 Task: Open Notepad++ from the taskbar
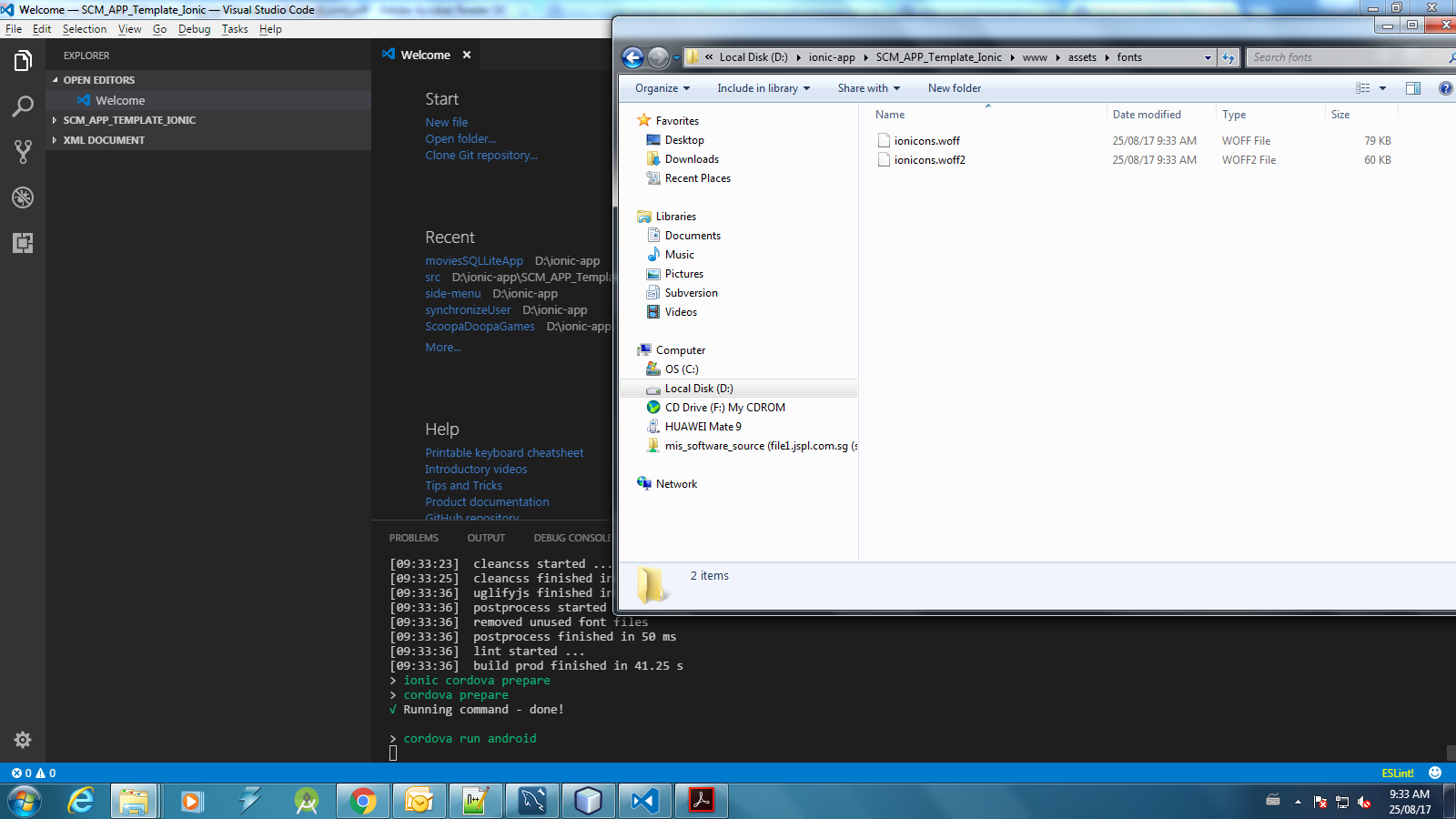pos(476,802)
